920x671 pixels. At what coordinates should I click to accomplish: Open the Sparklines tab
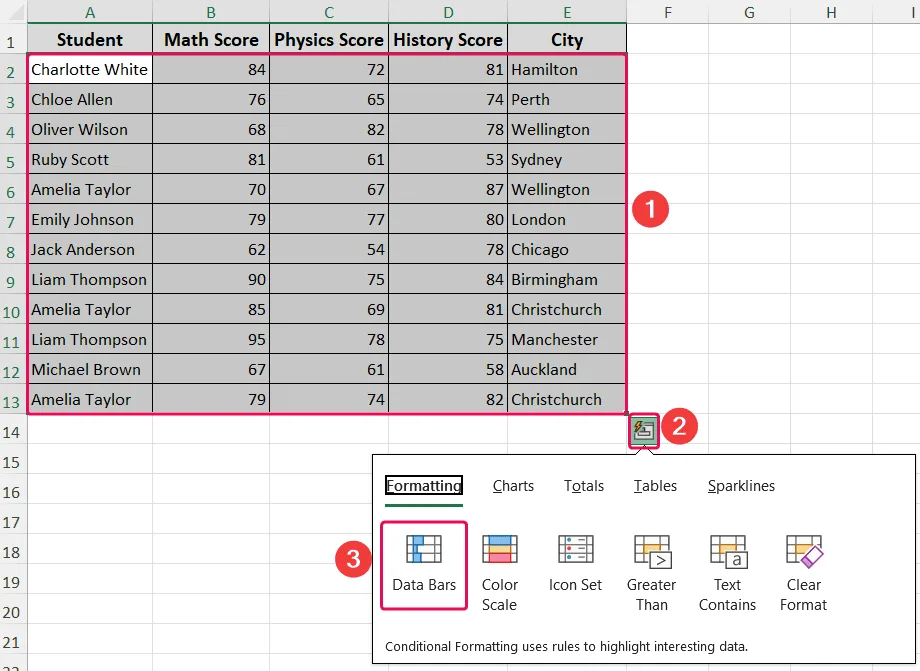pos(741,486)
